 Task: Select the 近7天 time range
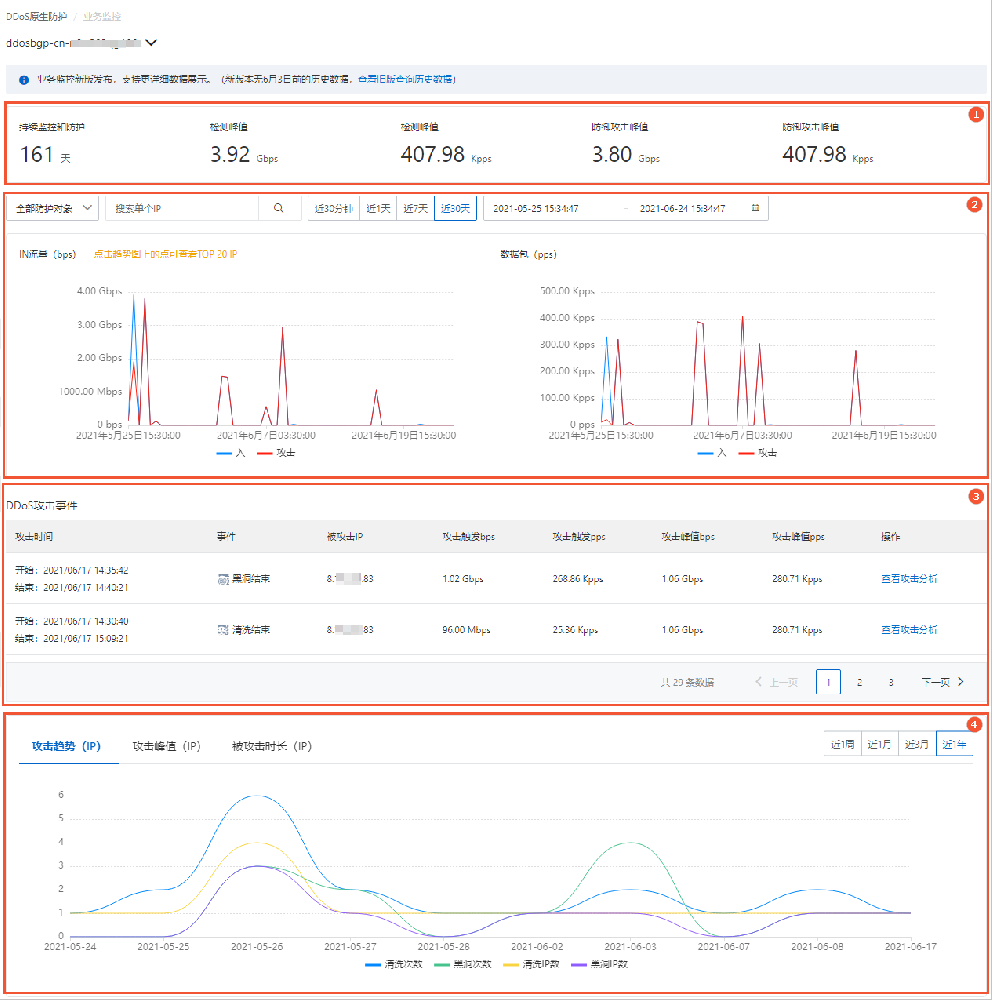(x=415, y=208)
